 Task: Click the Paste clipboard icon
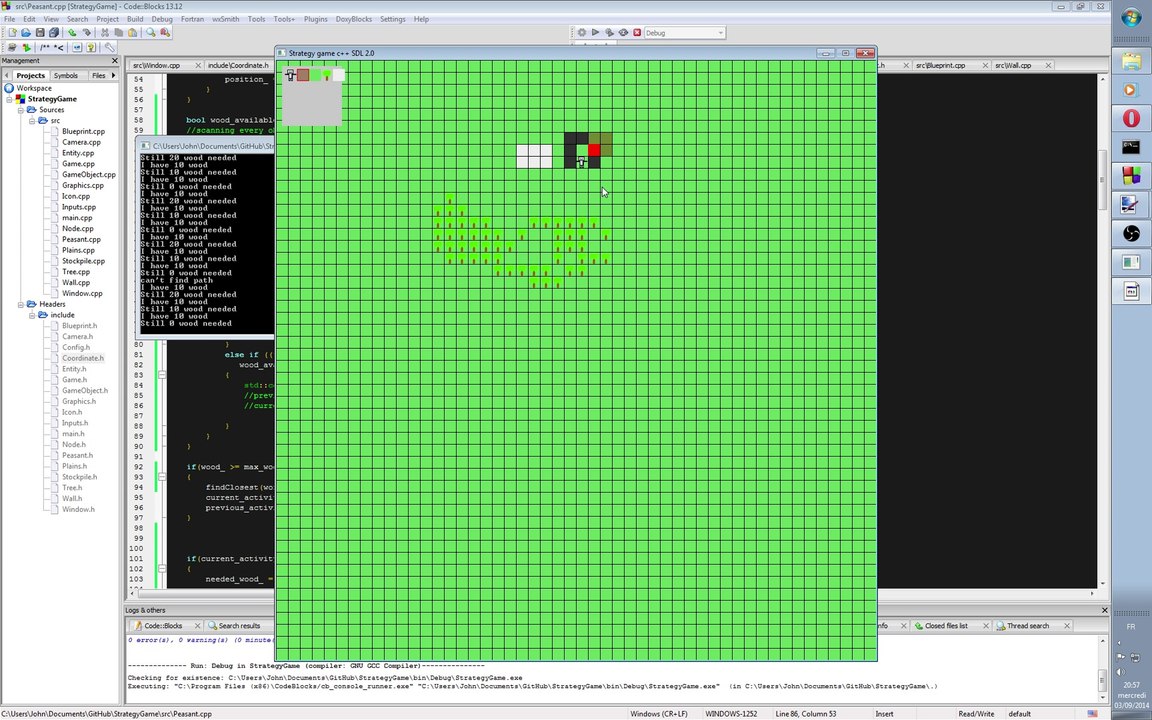(x=132, y=32)
